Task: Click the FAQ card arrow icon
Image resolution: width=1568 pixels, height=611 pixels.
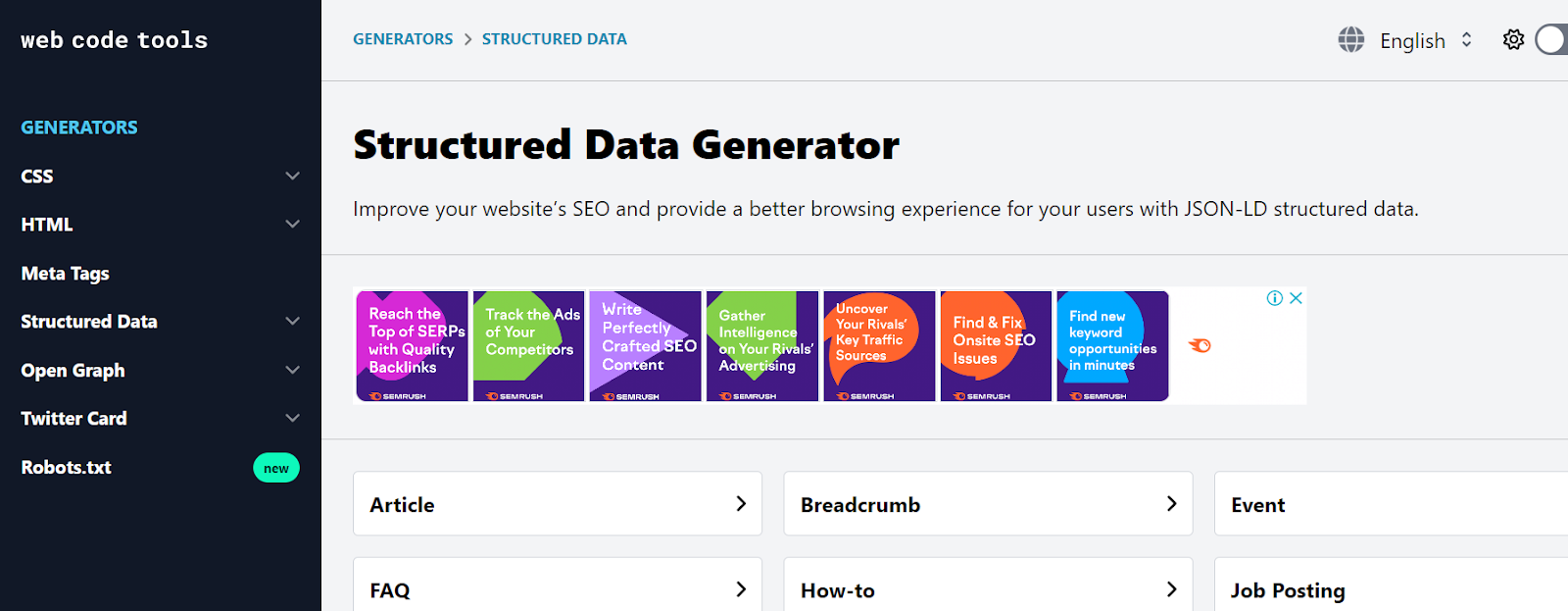Action: point(741,589)
